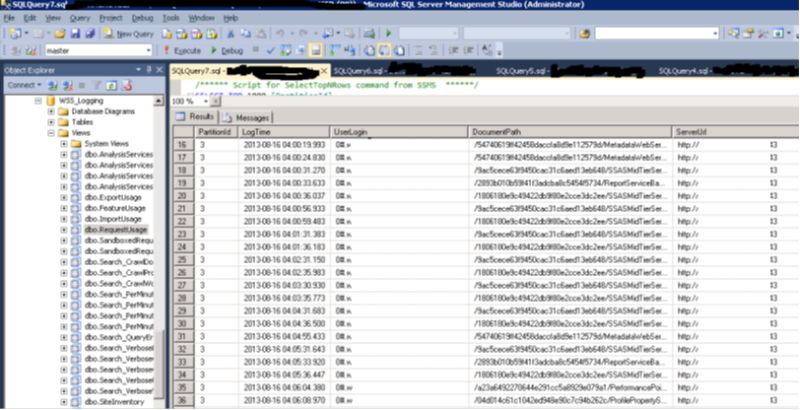Open a file with the folder icon
Screen dimensions: 800x410
tap(60, 34)
